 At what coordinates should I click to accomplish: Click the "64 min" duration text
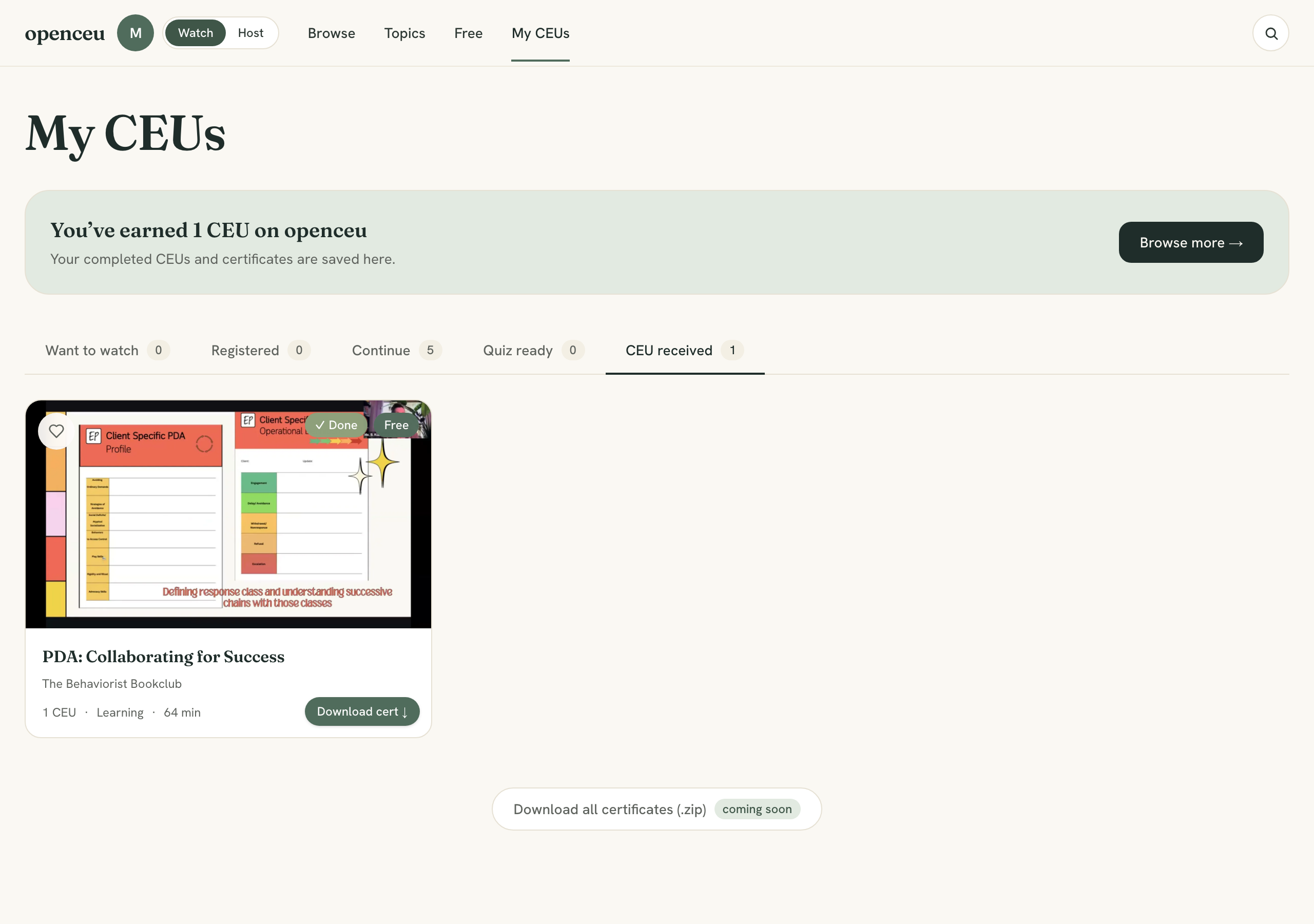(182, 712)
